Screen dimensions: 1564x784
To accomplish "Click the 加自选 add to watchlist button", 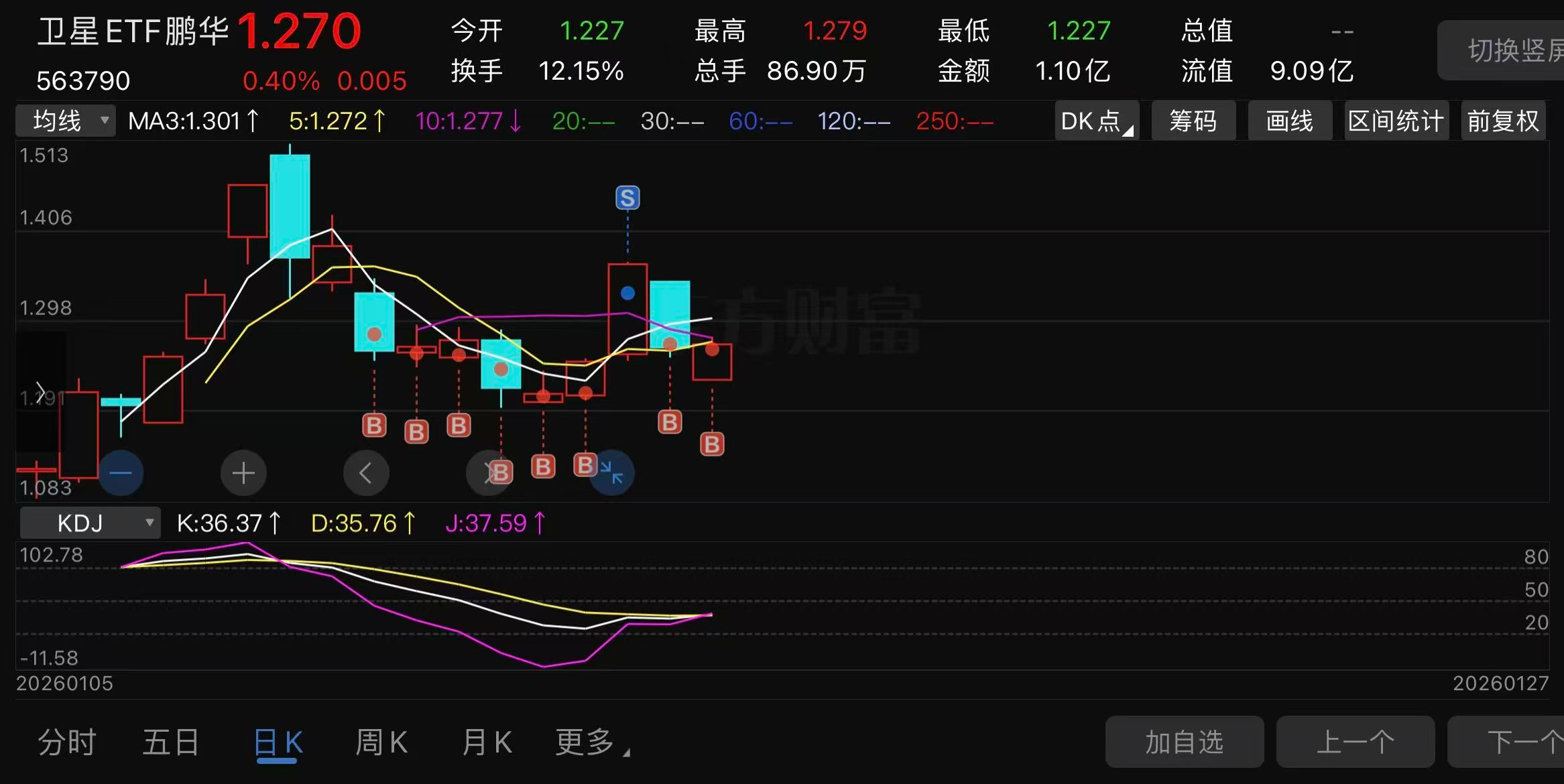I will click(1184, 742).
